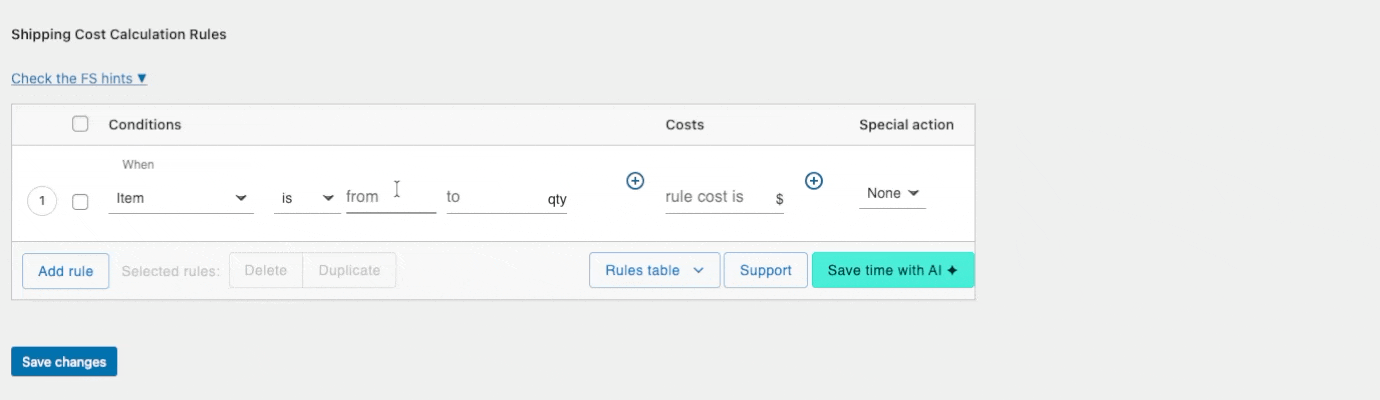Check the checkbox for rule 1
Viewport: 1380px width, 400px height.
pos(81,201)
